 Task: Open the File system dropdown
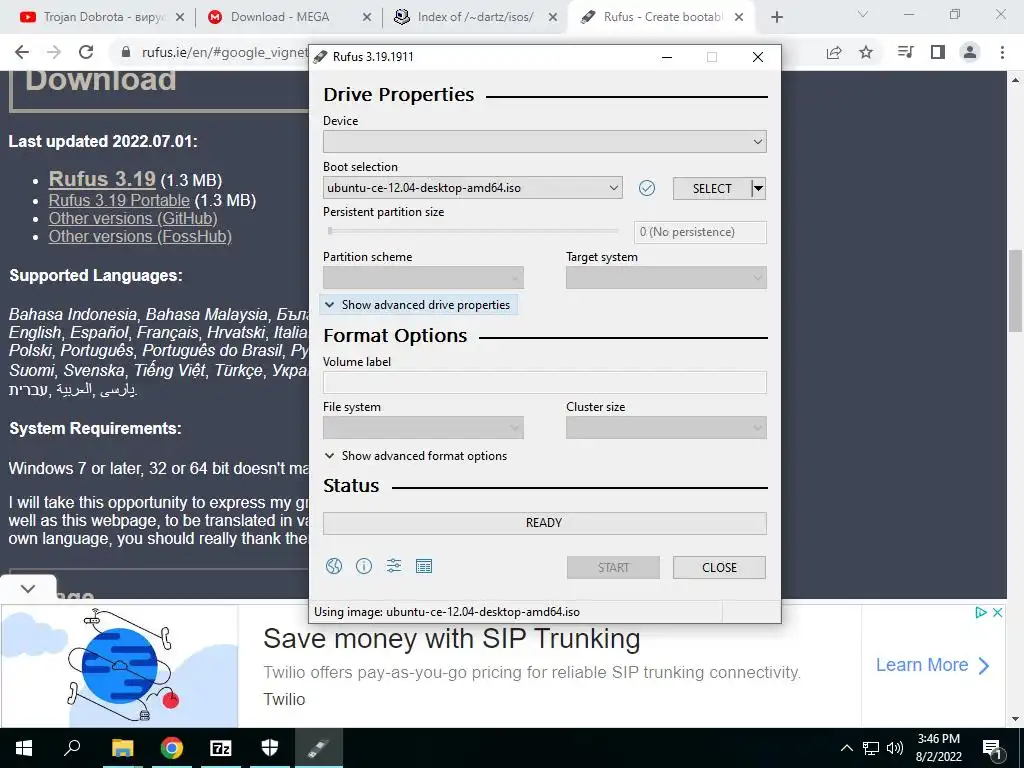tap(423, 428)
